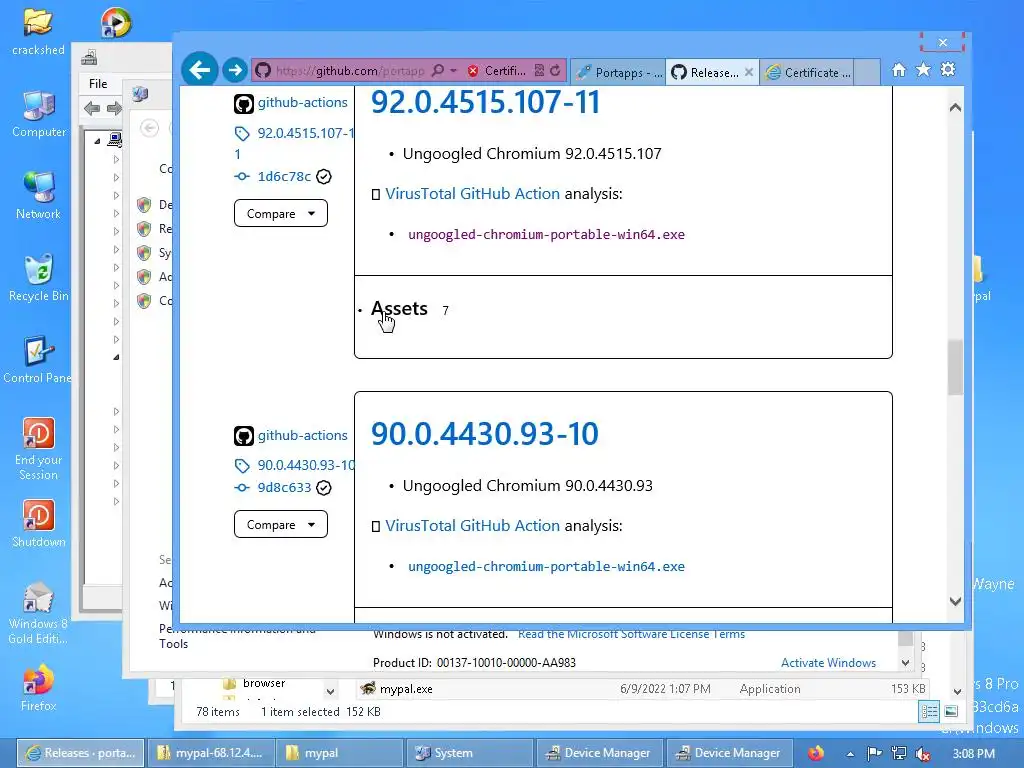Select crackshed desktop folder icon
1024x768 pixels.
click(x=38, y=31)
